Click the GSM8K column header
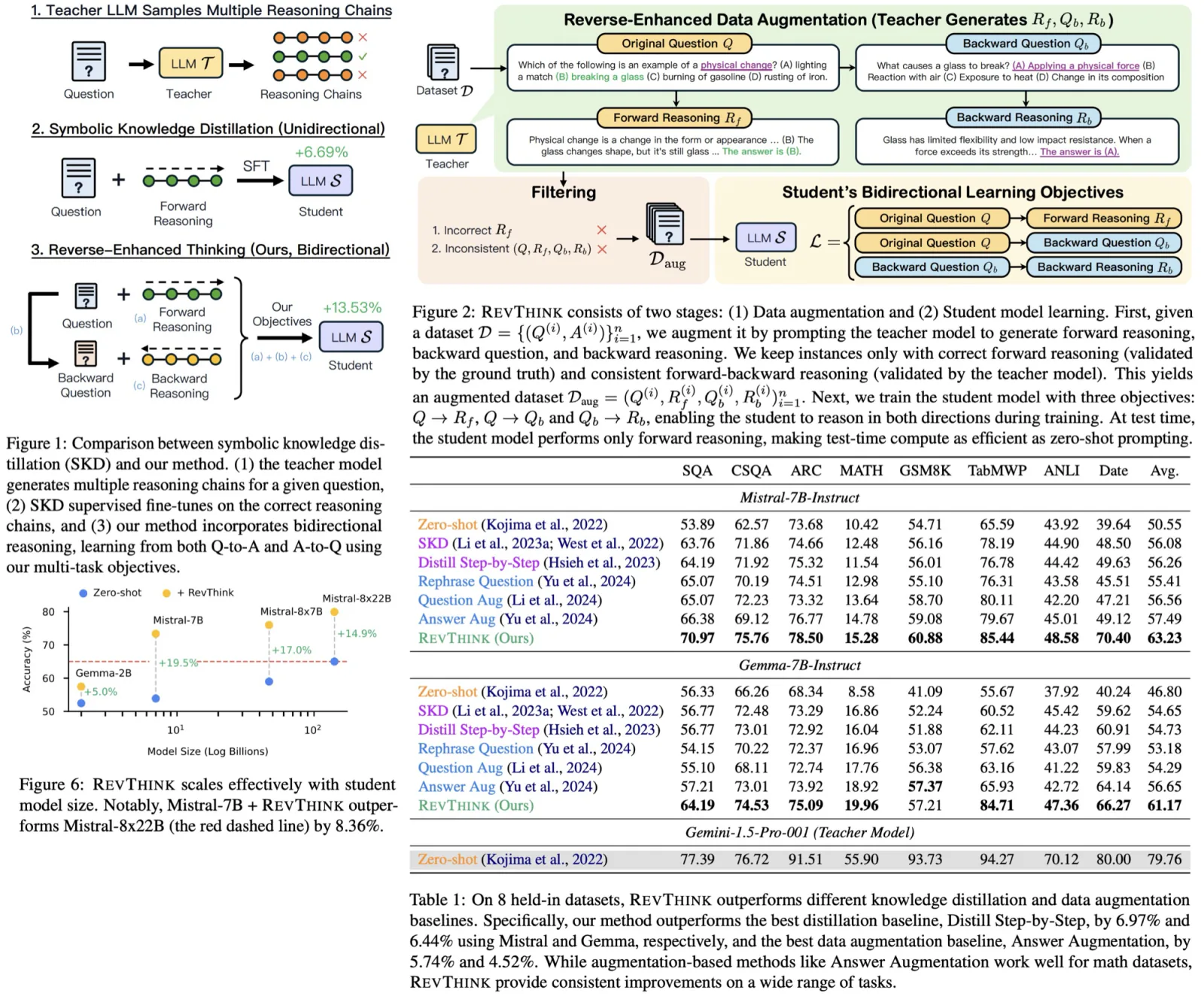Viewport: 1204px width, 996px height. 925,471
